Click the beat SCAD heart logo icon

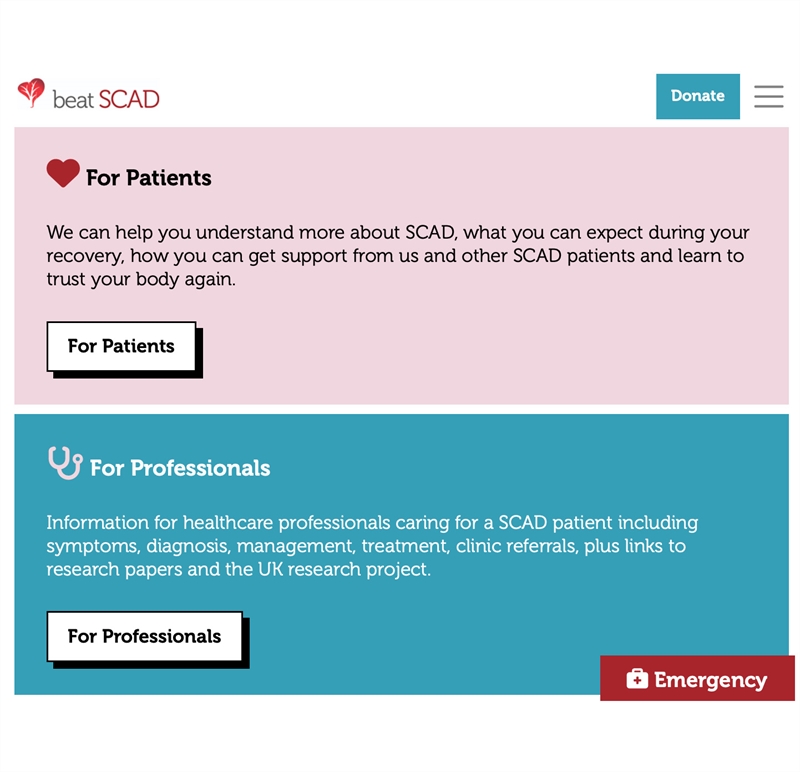point(31,93)
